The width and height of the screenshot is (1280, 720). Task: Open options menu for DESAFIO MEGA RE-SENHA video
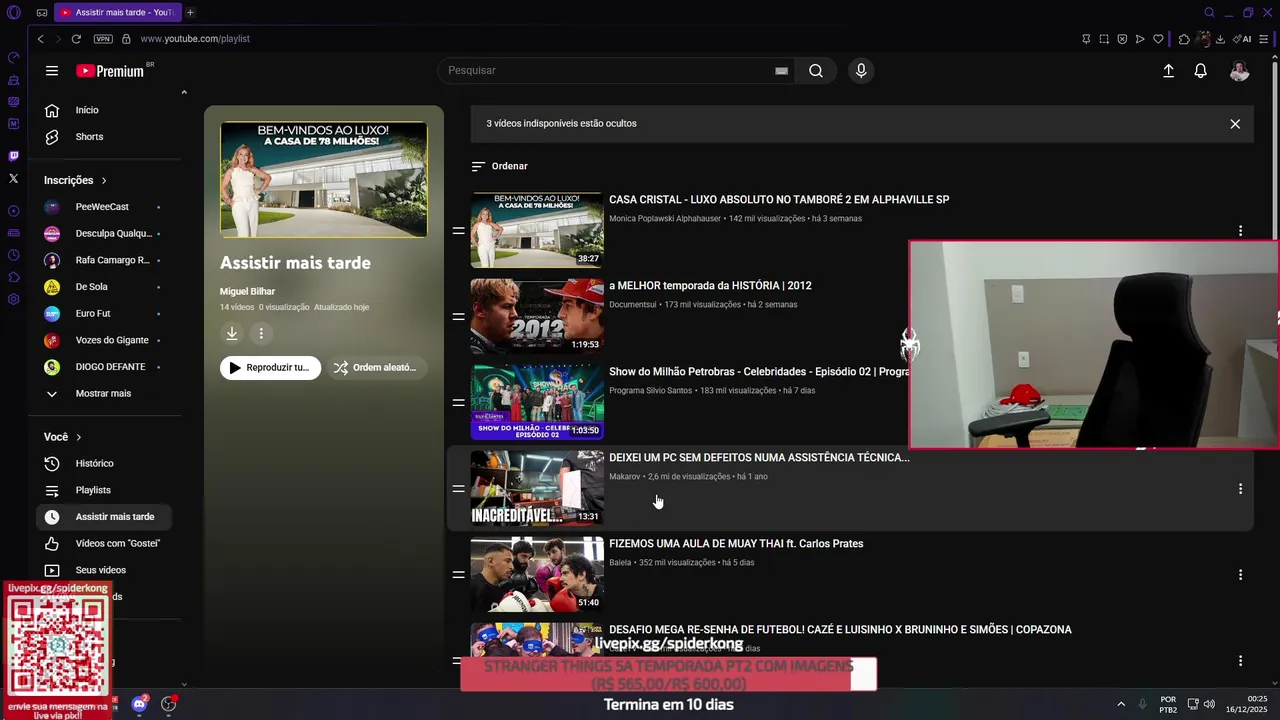coord(1240,661)
